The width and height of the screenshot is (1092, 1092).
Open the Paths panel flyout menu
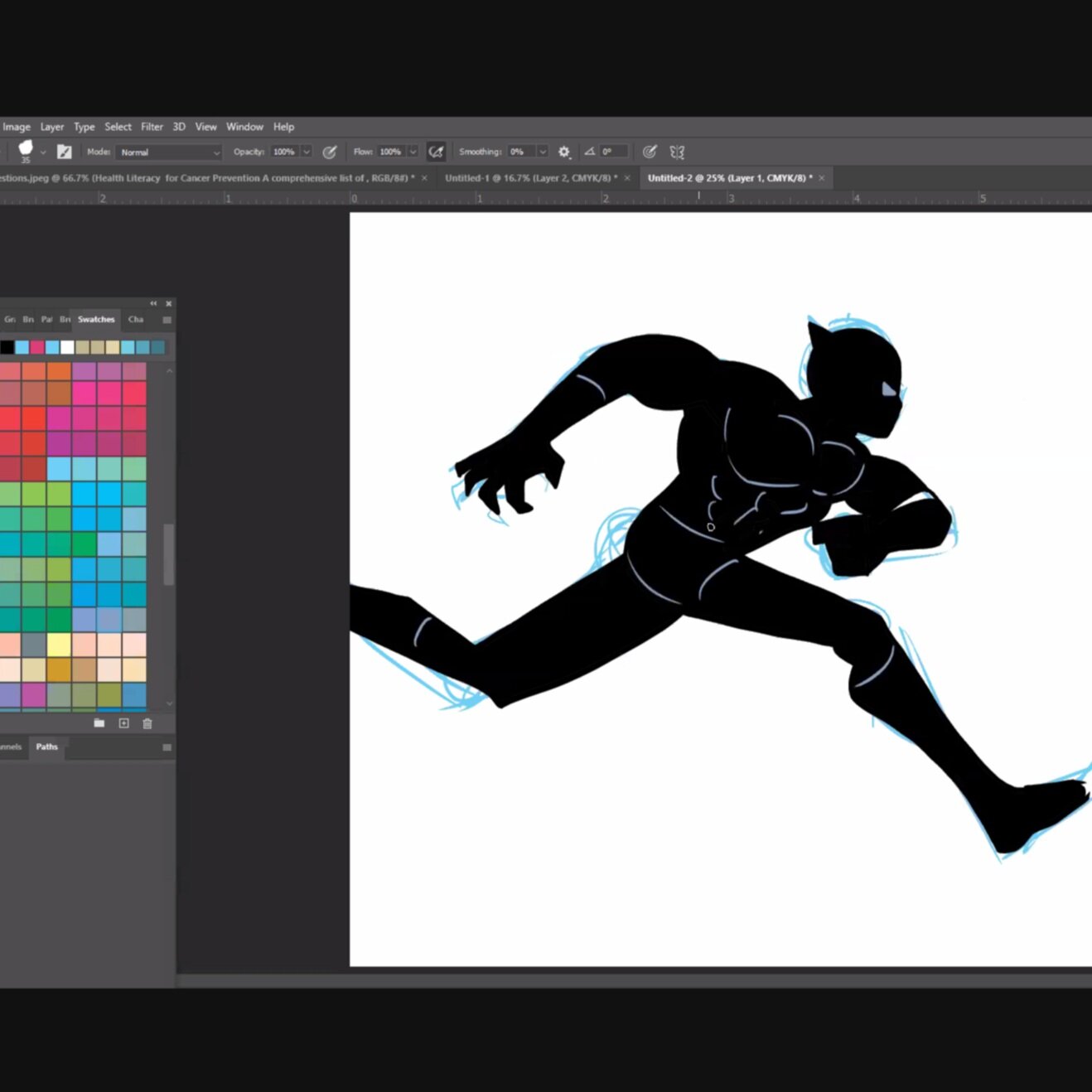(x=167, y=747)
